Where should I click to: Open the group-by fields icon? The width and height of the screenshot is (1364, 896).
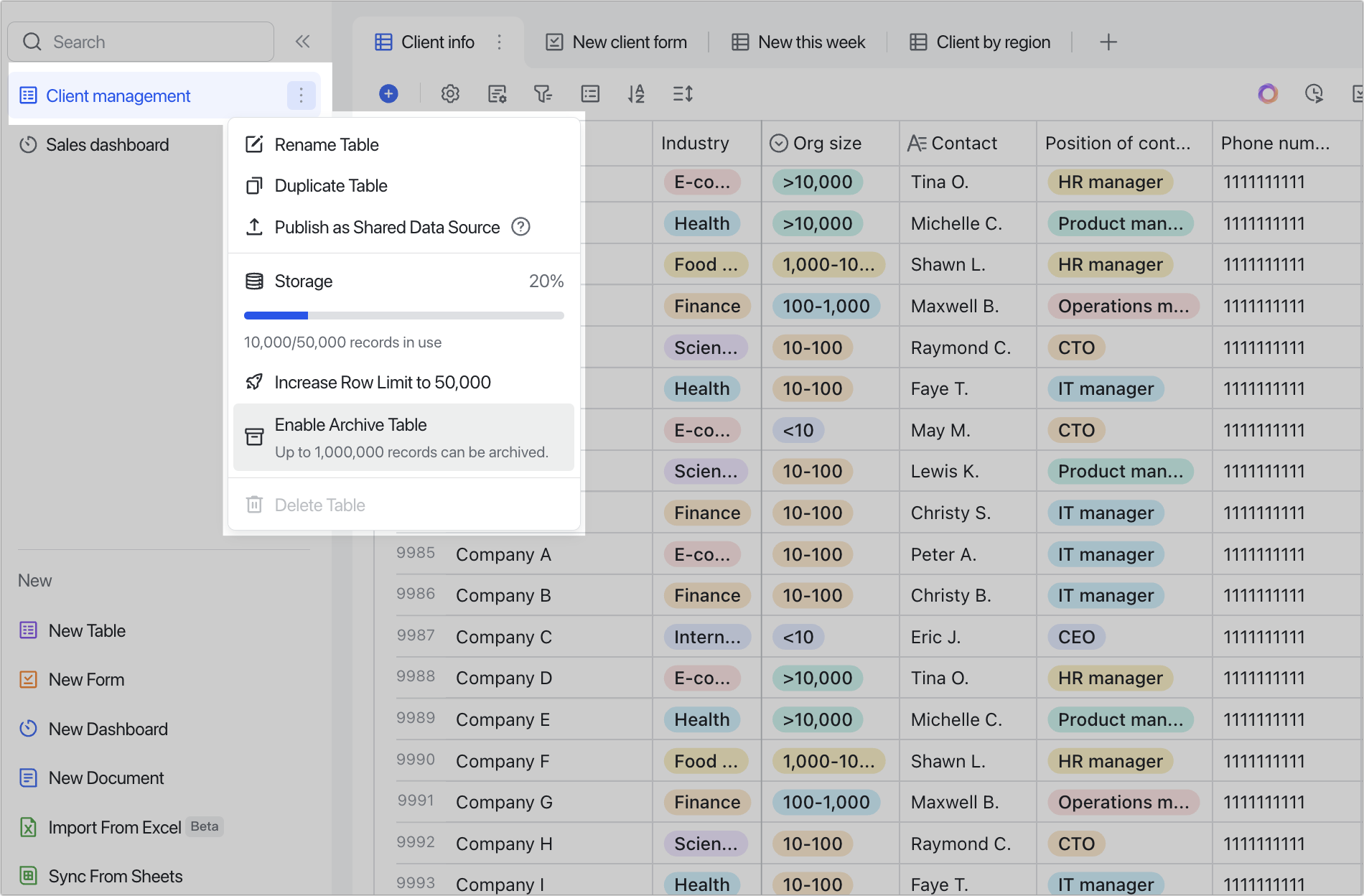[590, 93]
